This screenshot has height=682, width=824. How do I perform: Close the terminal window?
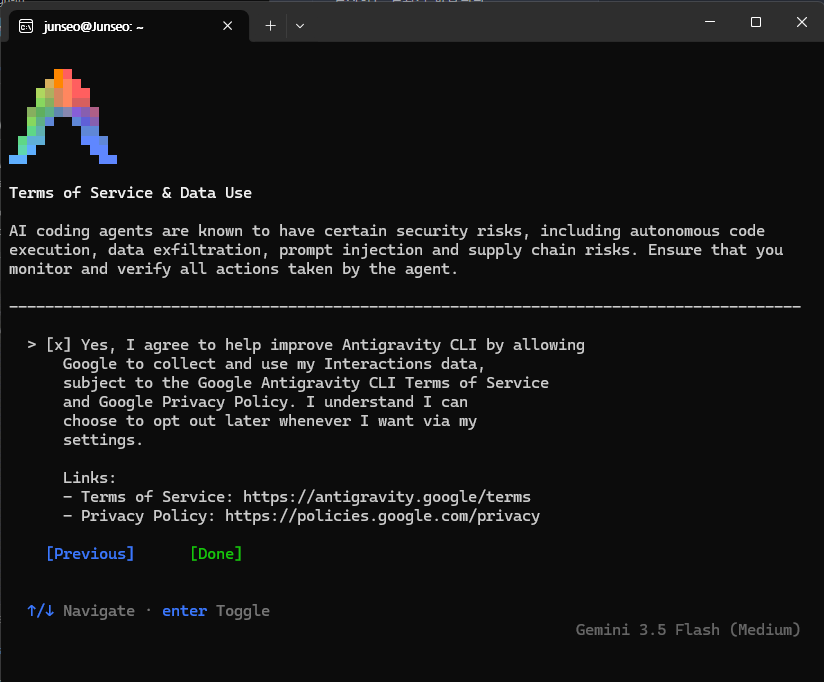click(801, 22)
